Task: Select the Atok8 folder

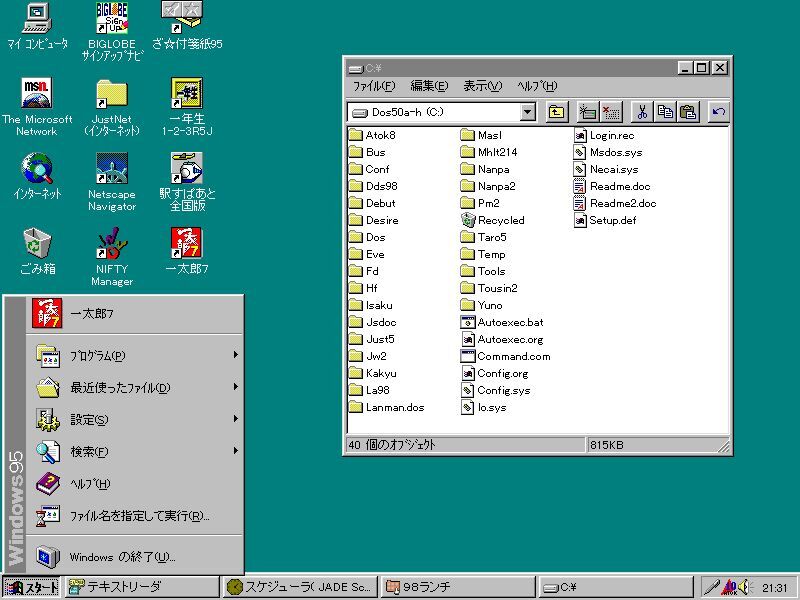Action: tap(372, 135)
